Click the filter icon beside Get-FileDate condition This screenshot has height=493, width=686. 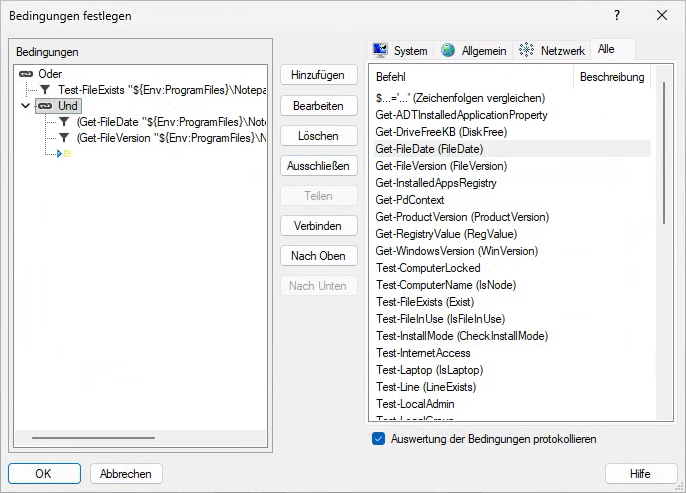point(64,122)
